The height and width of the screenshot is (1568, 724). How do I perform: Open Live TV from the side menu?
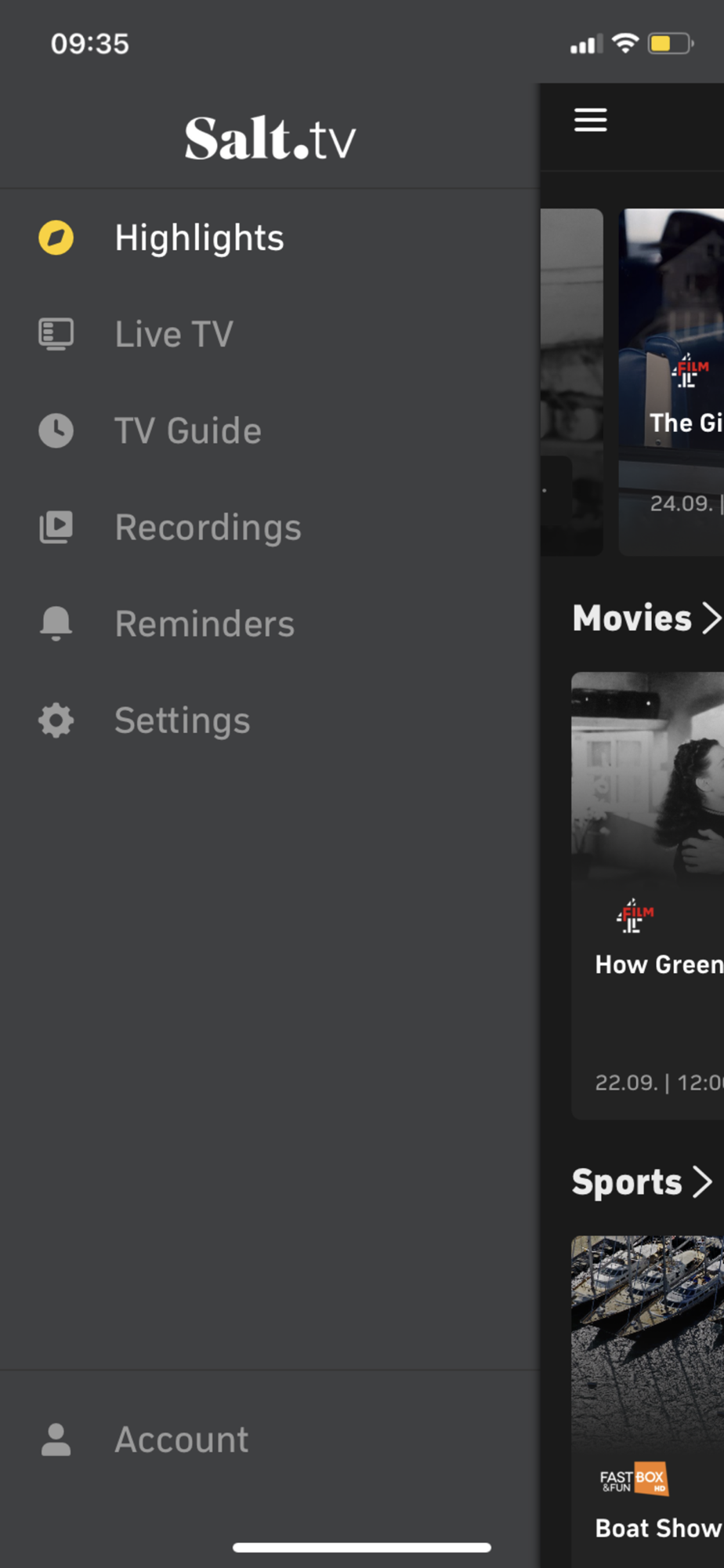tap(270, 334)
